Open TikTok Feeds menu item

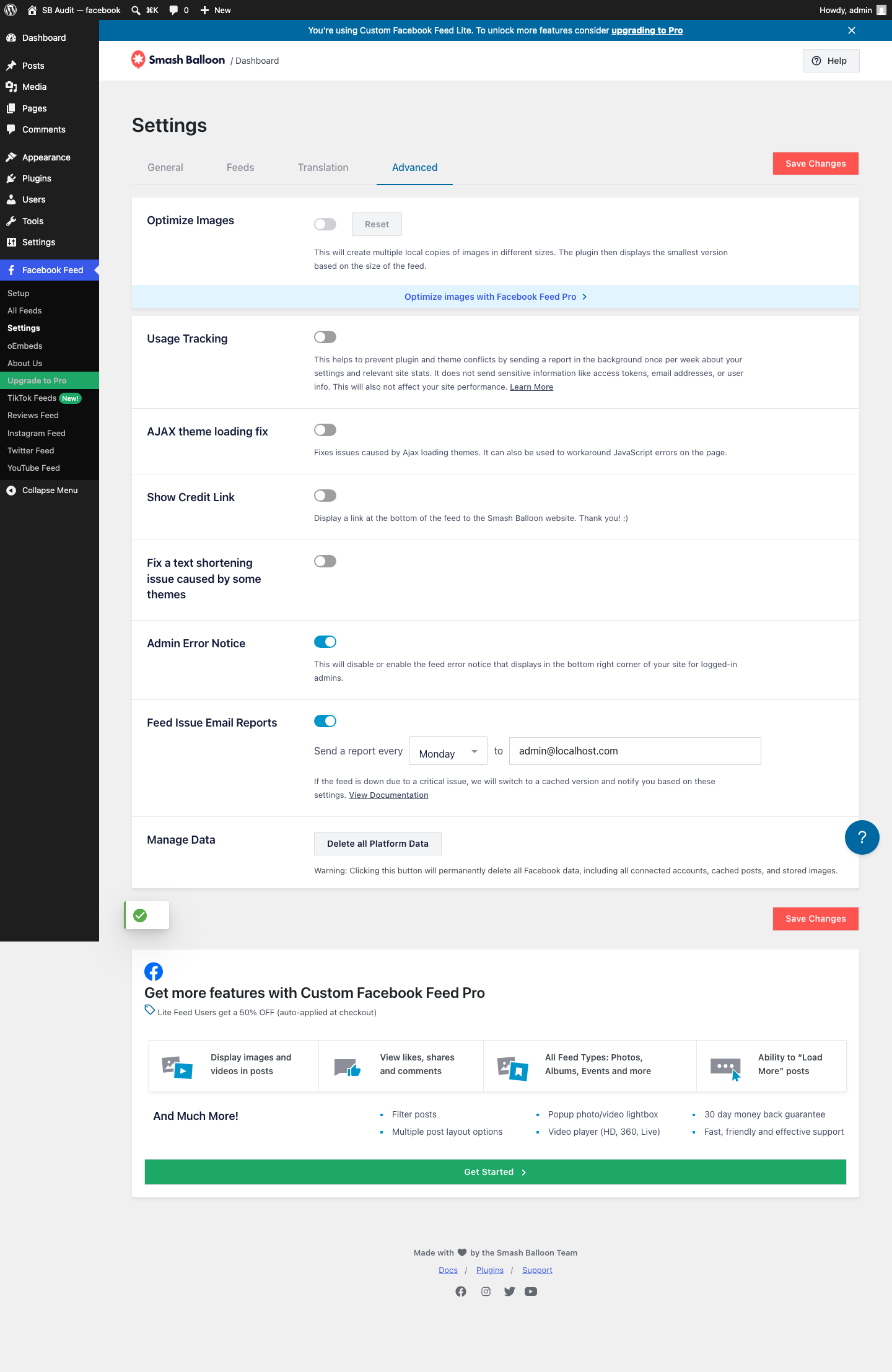[50, 398]
